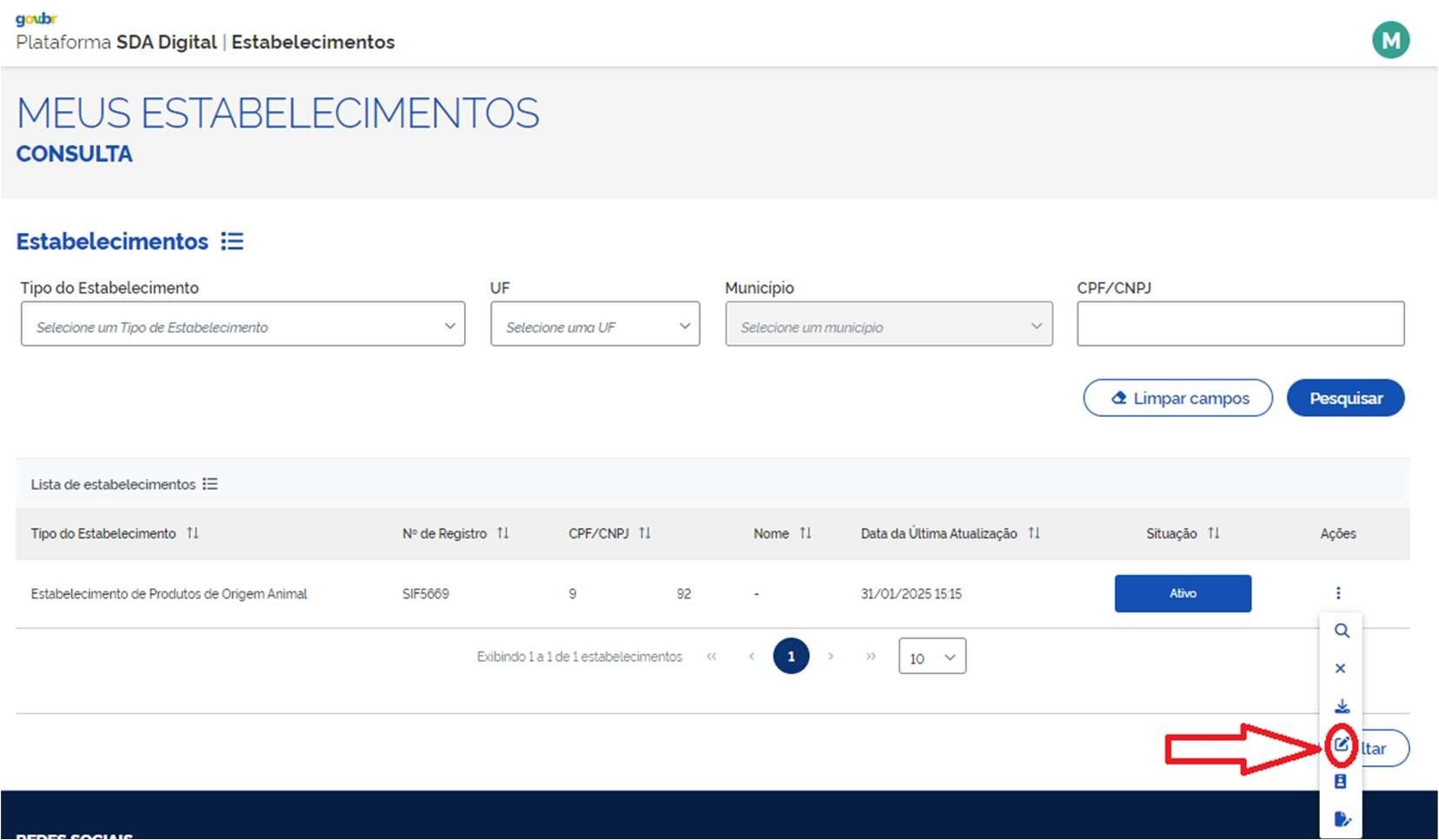Click the download icon in actions menu

1341,706
